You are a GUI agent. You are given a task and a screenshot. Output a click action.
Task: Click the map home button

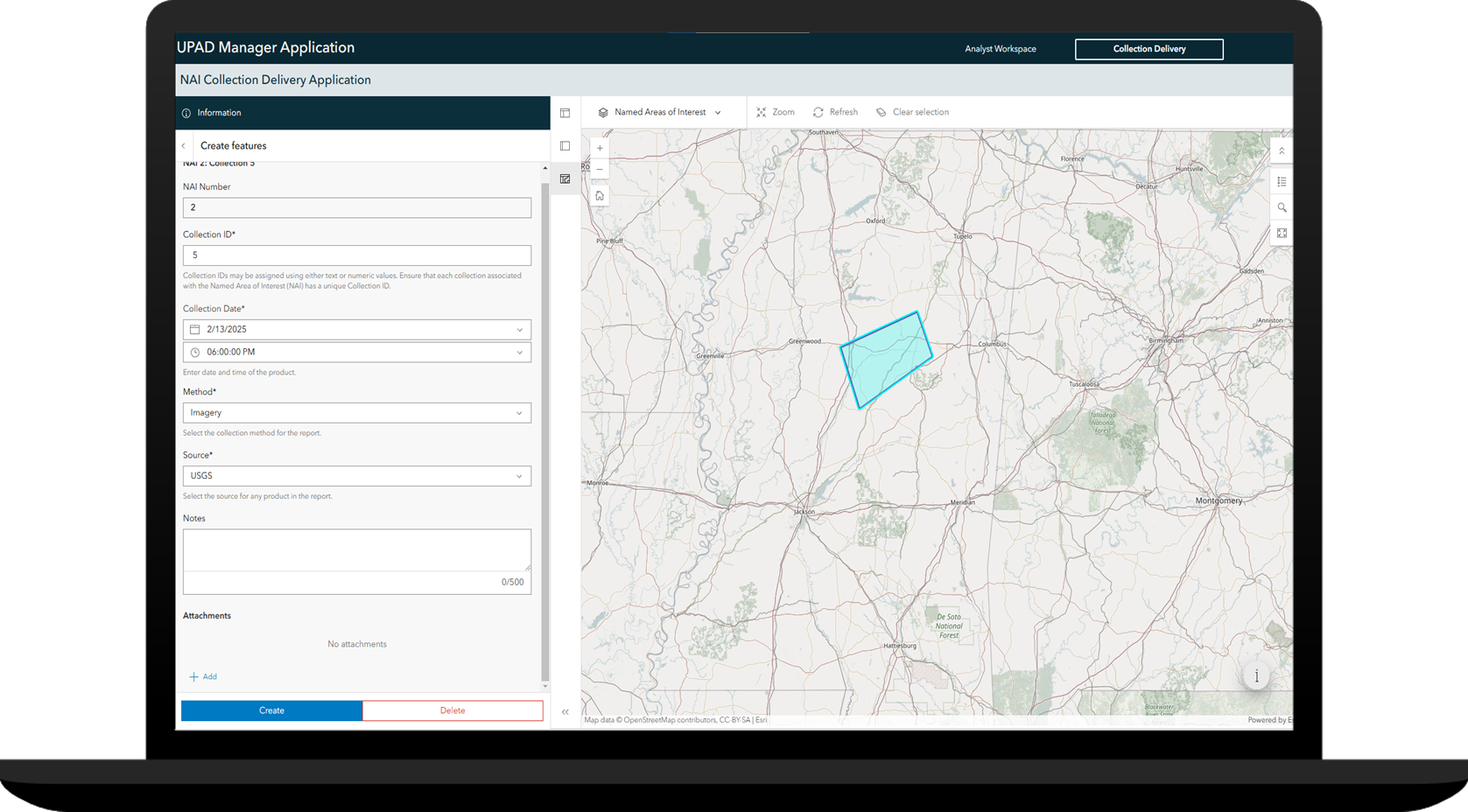point(599,194)
